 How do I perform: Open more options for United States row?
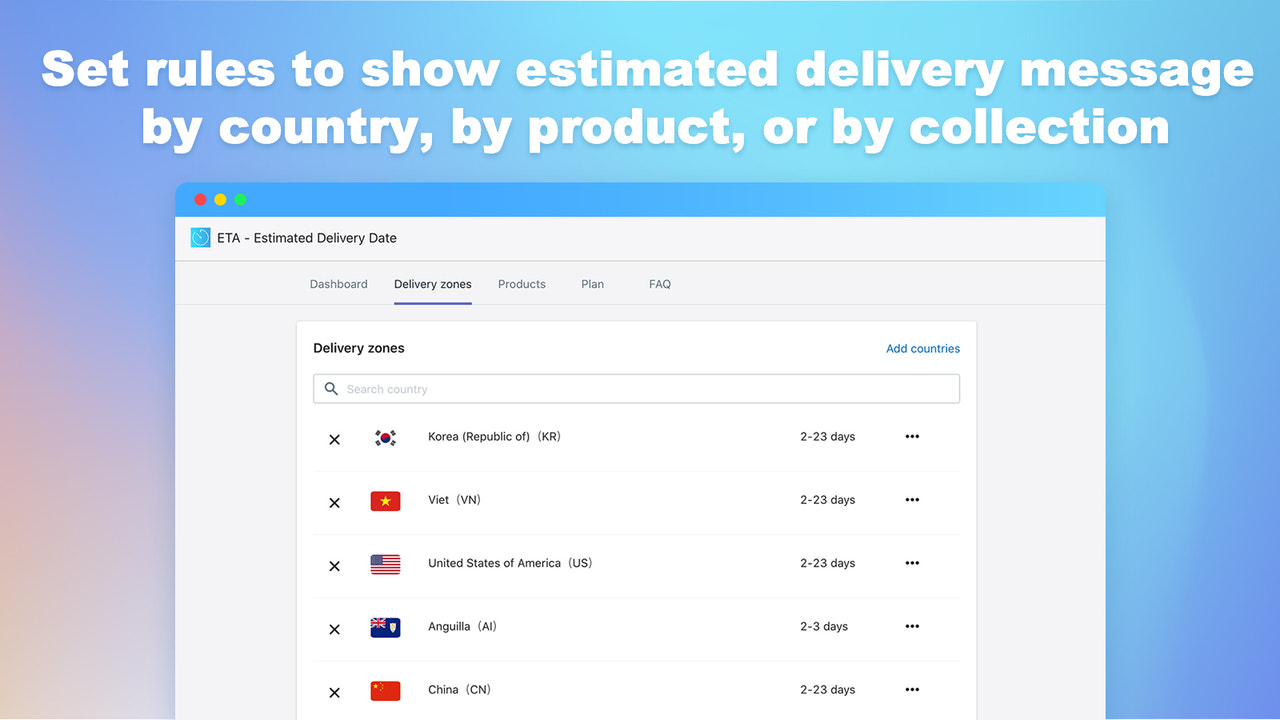click(911, 563)
